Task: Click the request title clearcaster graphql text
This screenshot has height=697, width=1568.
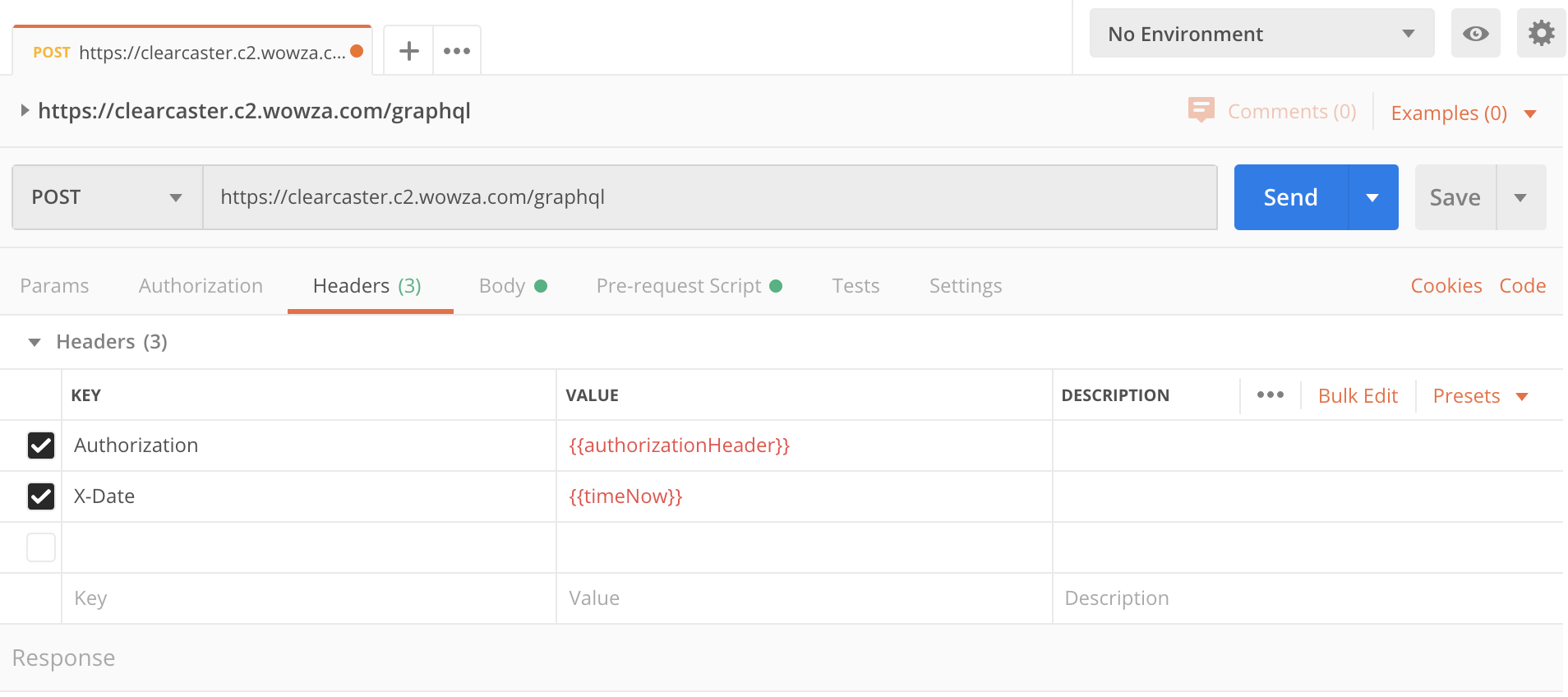Action: click(254, 111)
